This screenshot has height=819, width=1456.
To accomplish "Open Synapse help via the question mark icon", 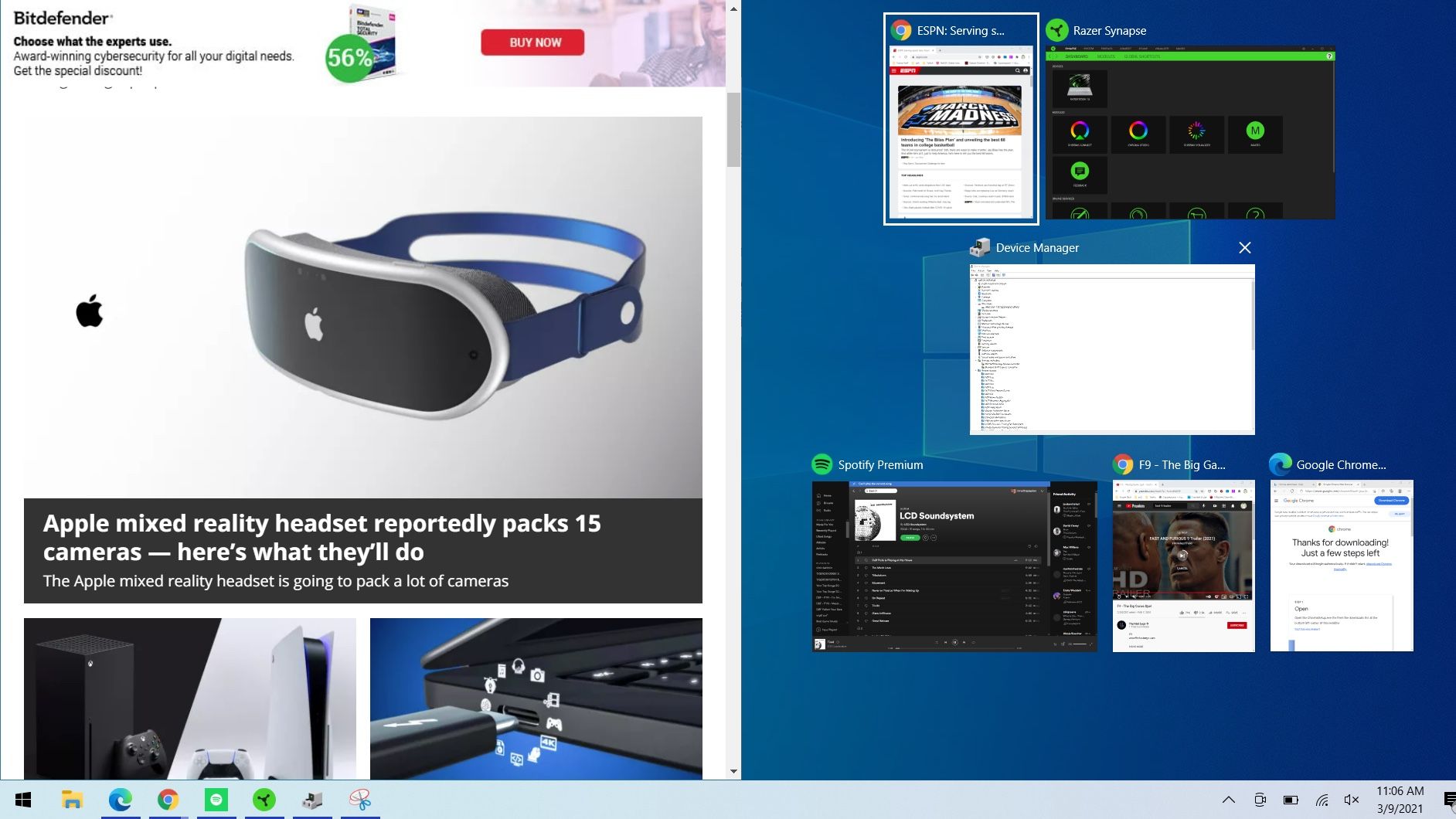I will coord(1329,56).
